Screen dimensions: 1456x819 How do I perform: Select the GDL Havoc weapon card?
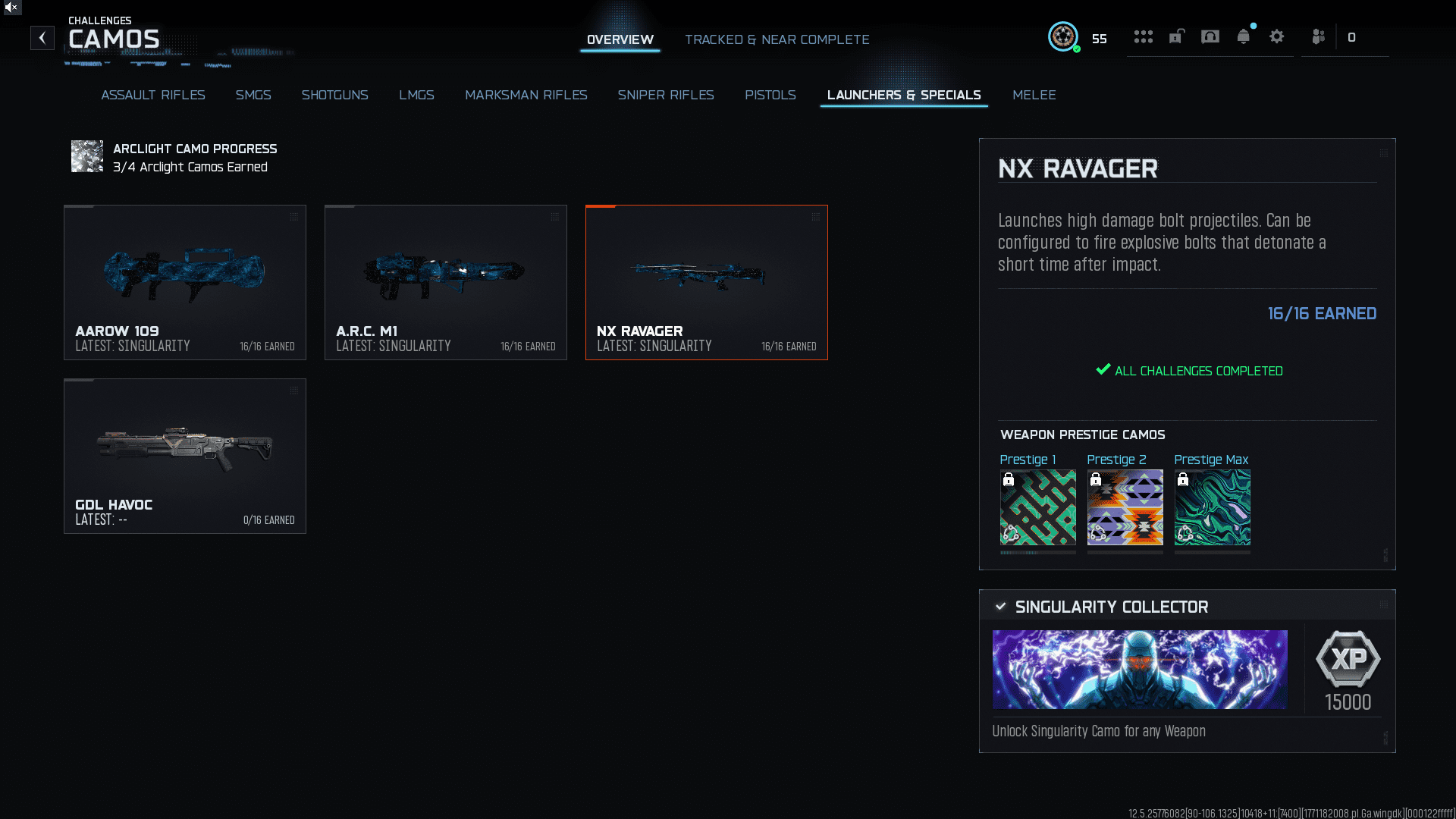click(x=185, y=456)
